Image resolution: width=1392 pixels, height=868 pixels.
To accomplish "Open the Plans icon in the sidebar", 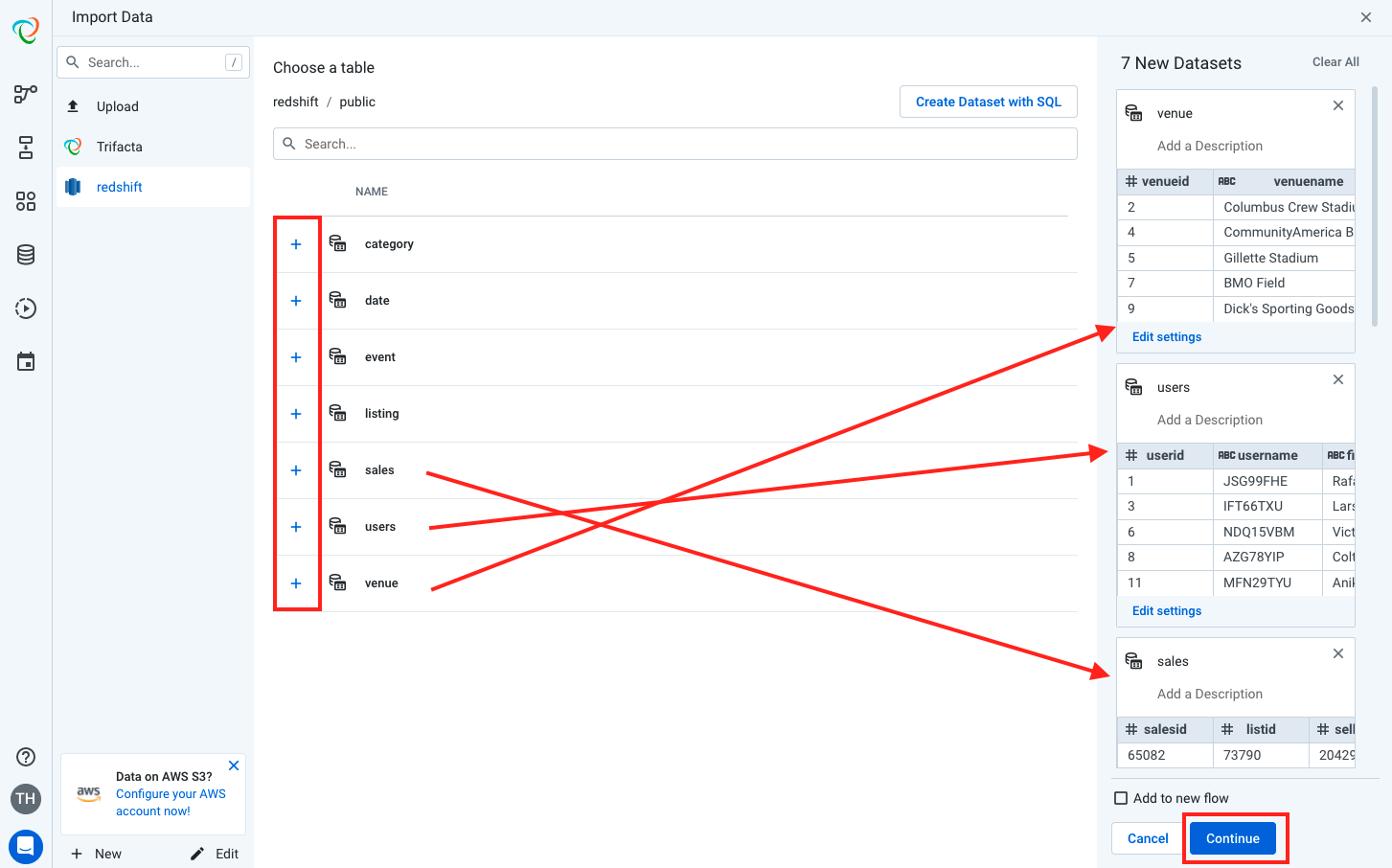I will [25, 147].
